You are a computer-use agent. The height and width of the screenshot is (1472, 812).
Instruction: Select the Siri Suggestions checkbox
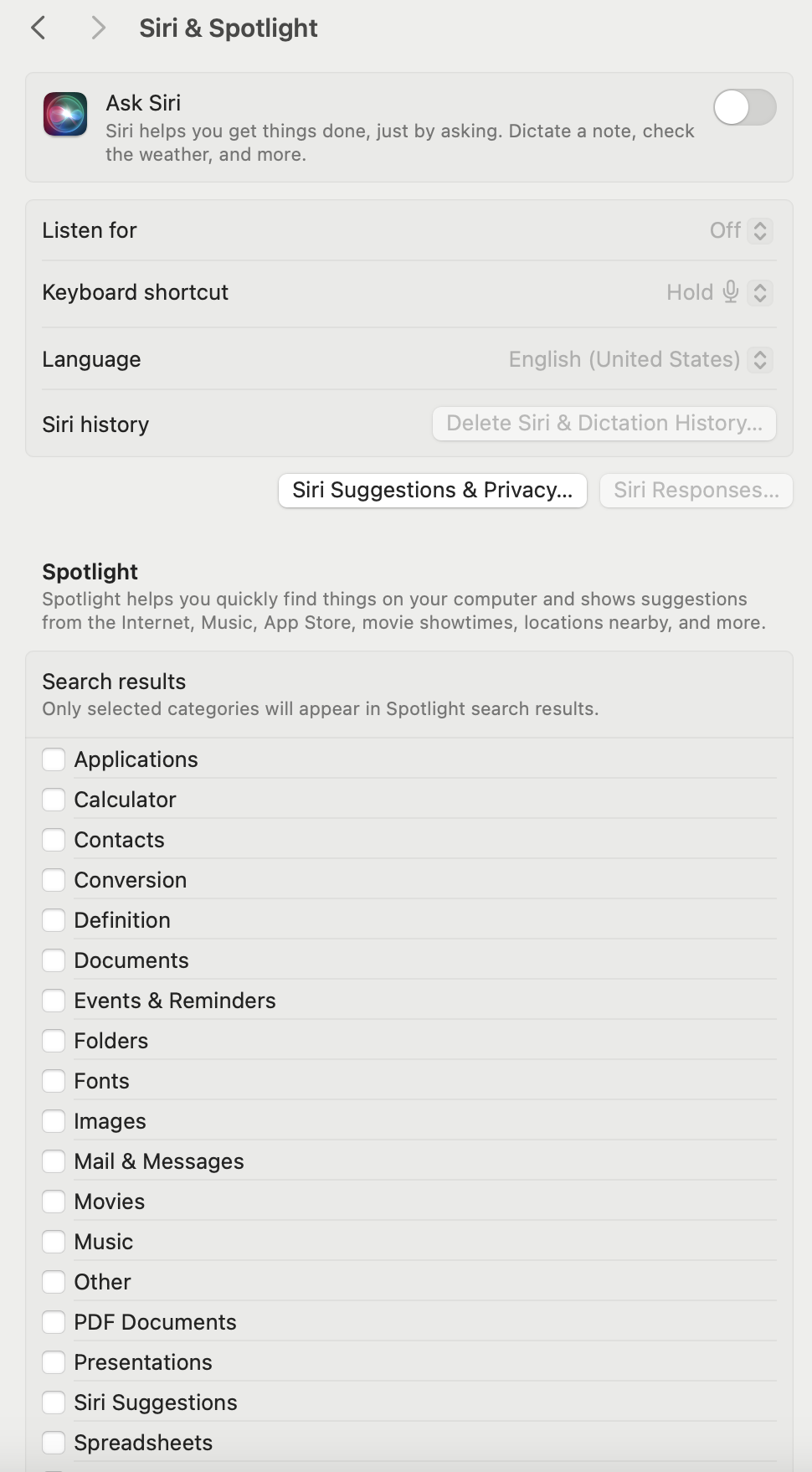click(x=54, y=1403)
